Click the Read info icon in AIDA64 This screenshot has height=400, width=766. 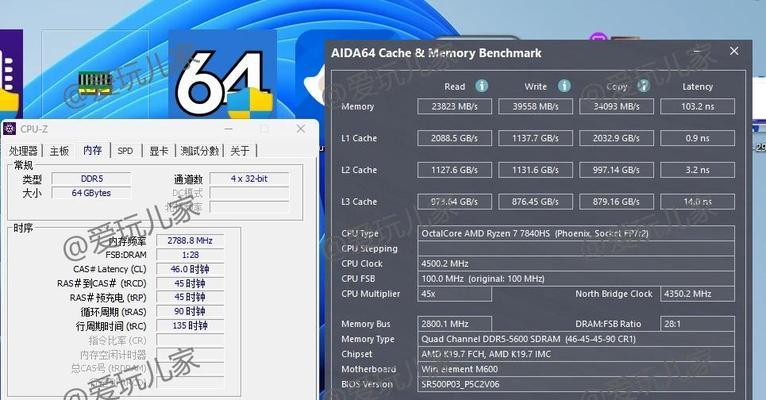(x=482, y=86)
